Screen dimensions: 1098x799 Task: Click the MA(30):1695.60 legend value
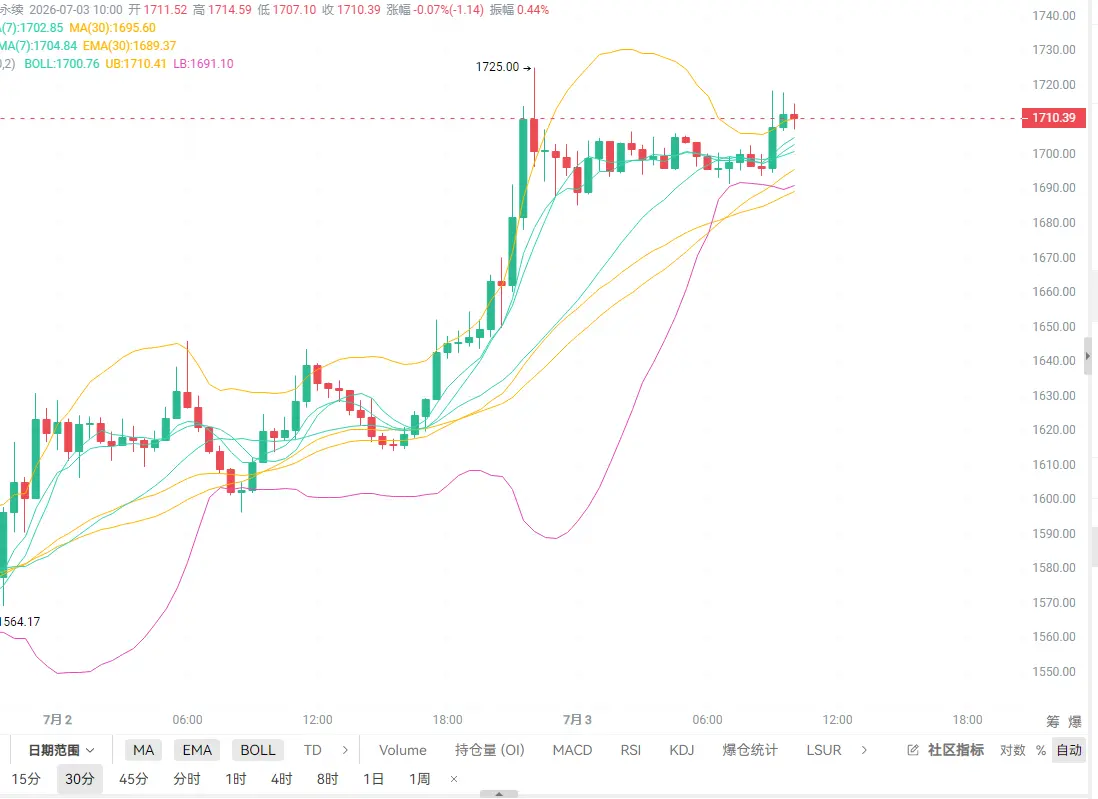[x=112, y=28]
